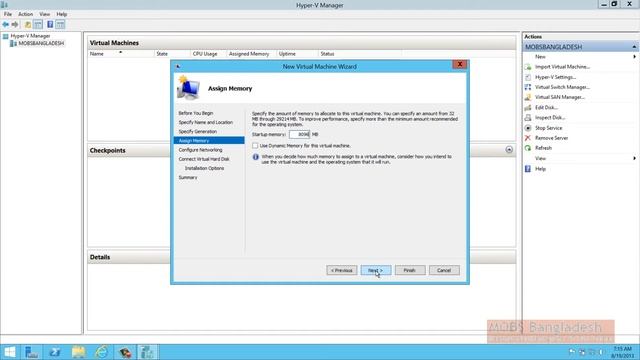The width and height of the screenshot is (640, 360).
Task: Click the wizard info icon beside memory tip
Action: (256, 157)
